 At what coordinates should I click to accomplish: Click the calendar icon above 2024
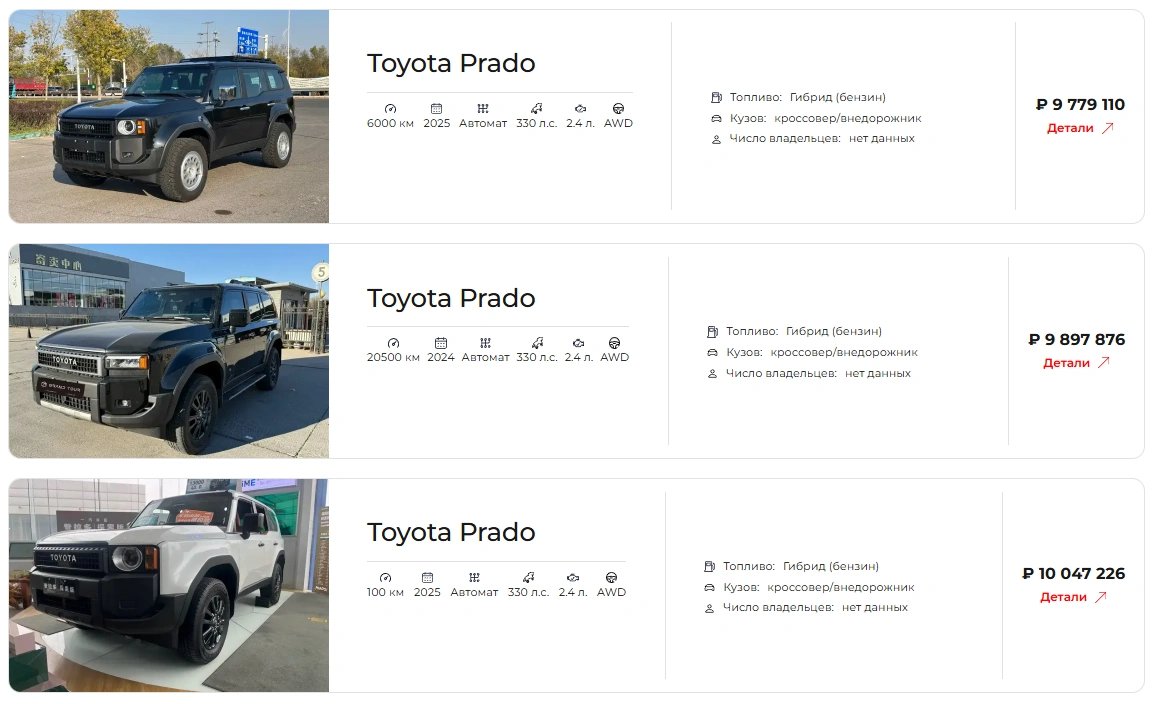coord(441,343)
